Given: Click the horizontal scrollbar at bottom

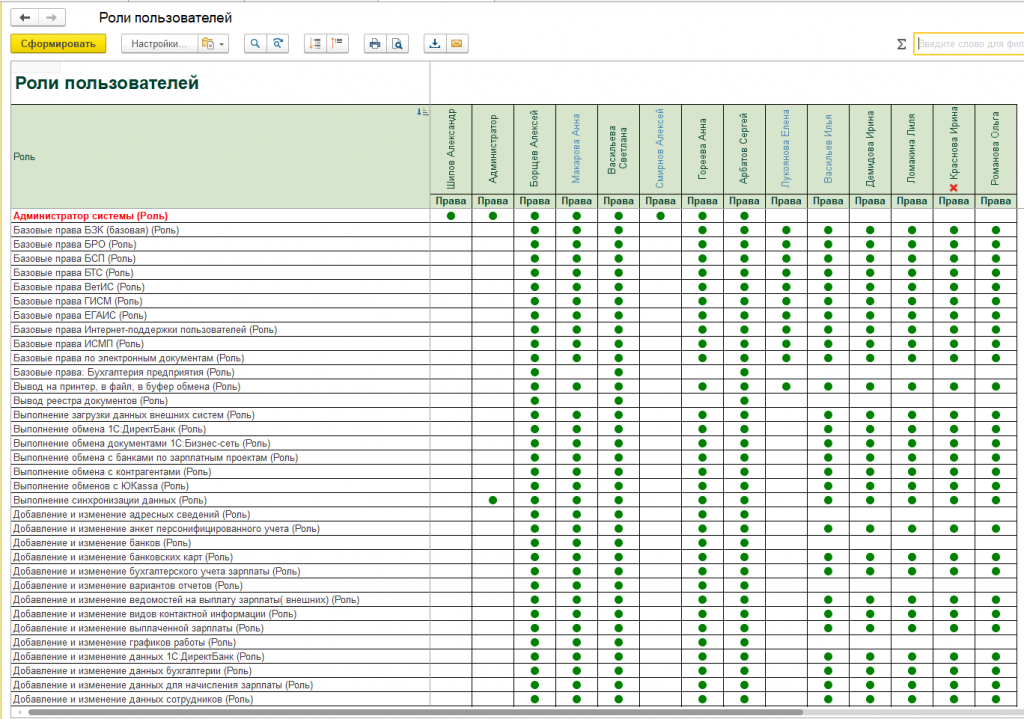Looking at the screenshot, I should pyautogui.click(x=400, y=713).
